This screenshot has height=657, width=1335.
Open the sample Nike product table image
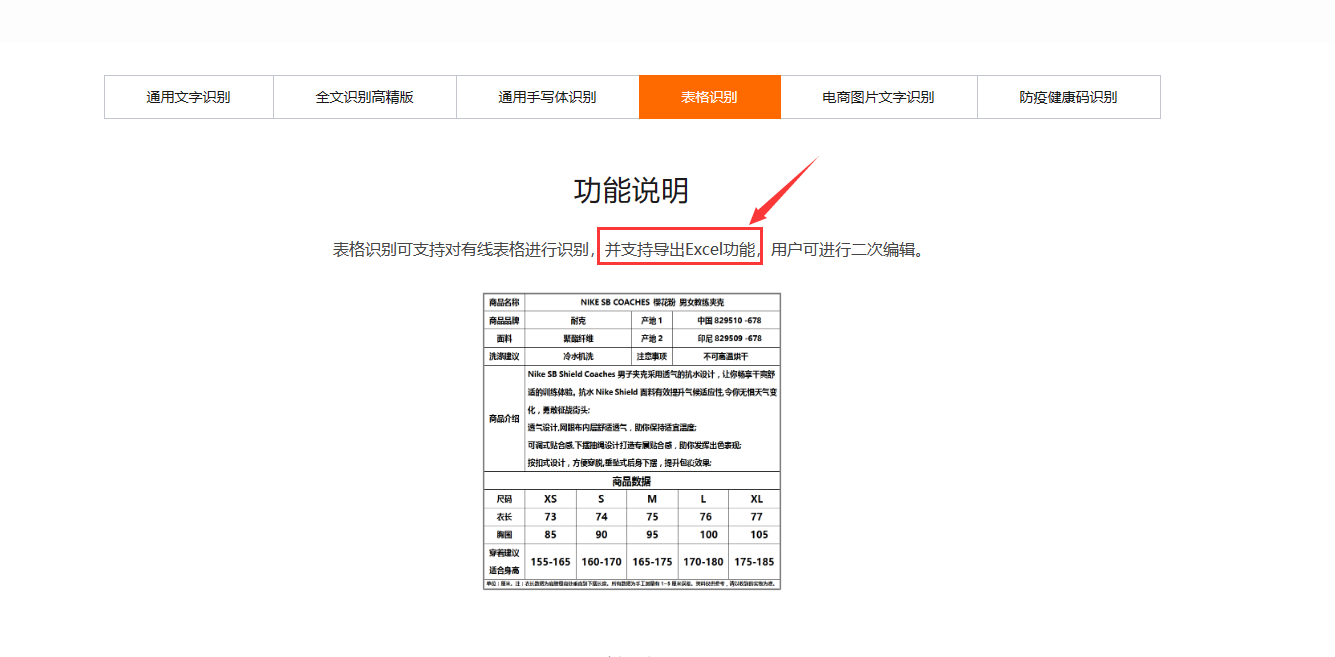(632, 441)
